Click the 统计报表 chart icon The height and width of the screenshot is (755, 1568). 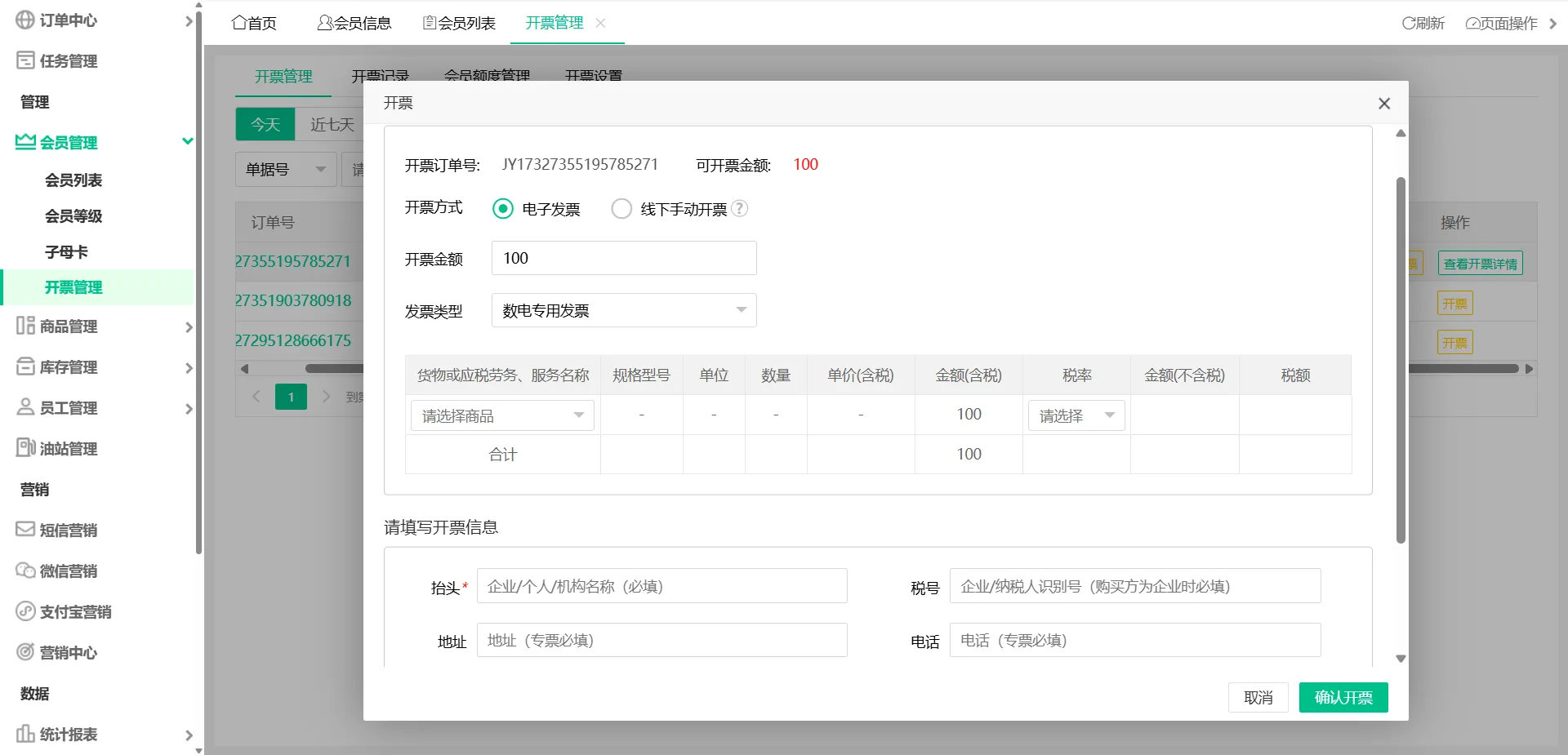(x=25, y=734)
